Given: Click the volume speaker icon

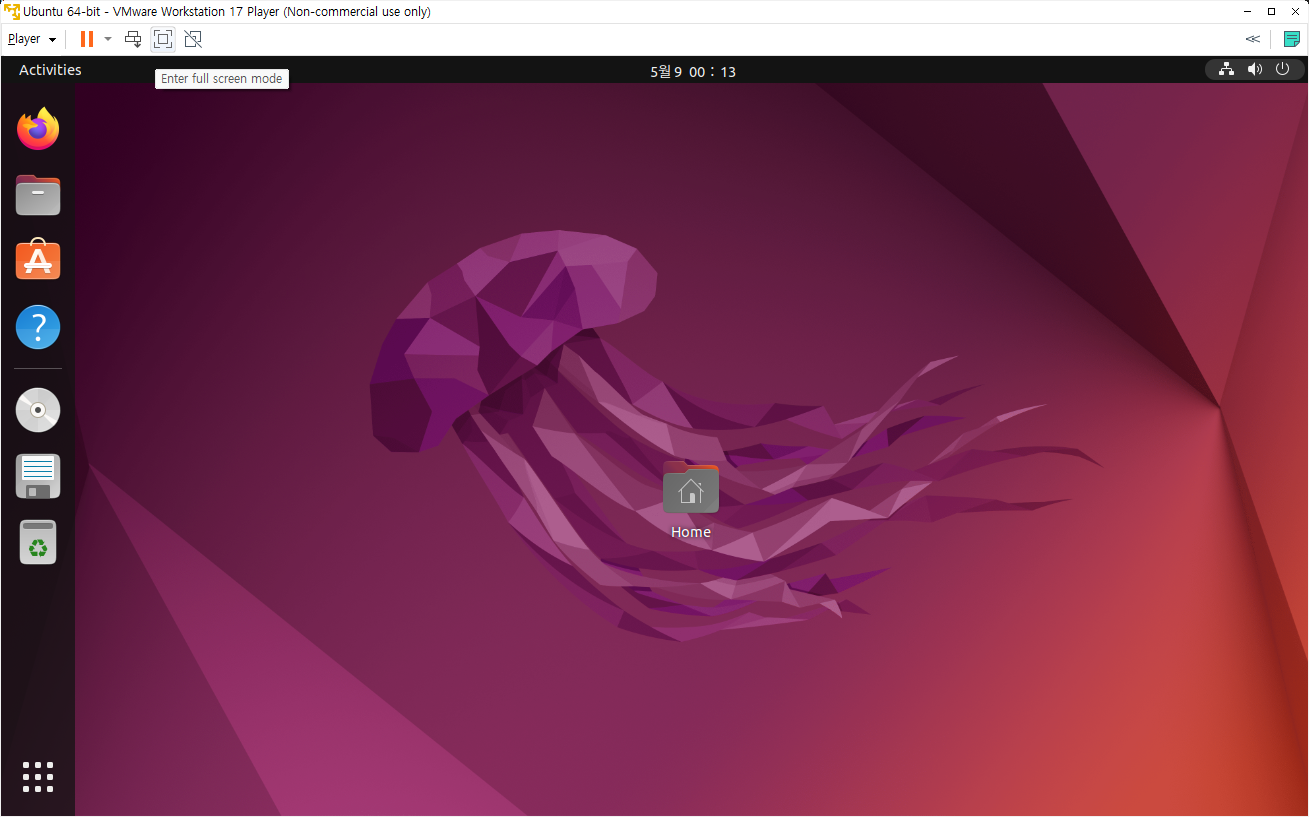Looking at the screenshot, I should [1254, 69].
